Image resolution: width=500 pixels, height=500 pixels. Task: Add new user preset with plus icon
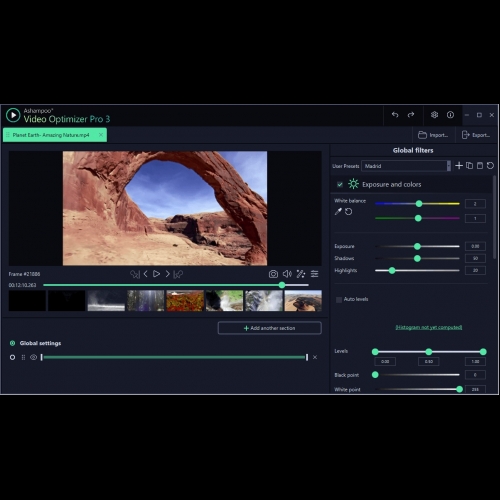point(459,166)
